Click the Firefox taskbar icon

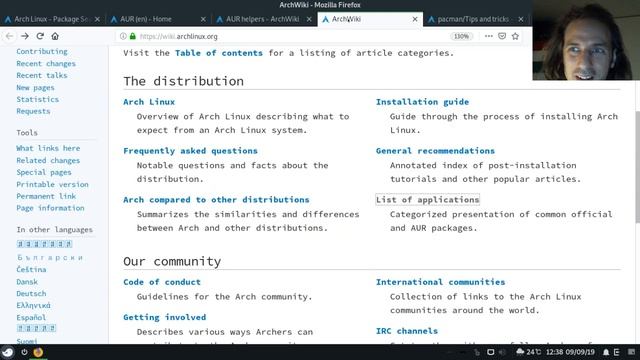pyautogui.click(x=38, y=352)
